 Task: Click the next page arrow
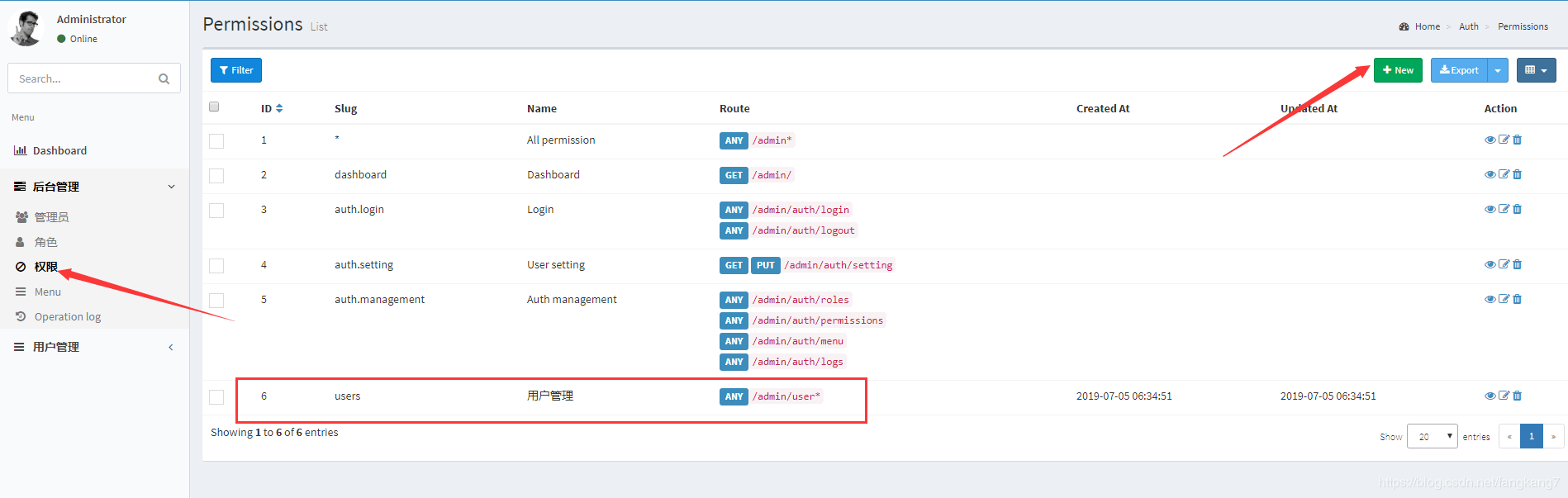click(1553, 436)
